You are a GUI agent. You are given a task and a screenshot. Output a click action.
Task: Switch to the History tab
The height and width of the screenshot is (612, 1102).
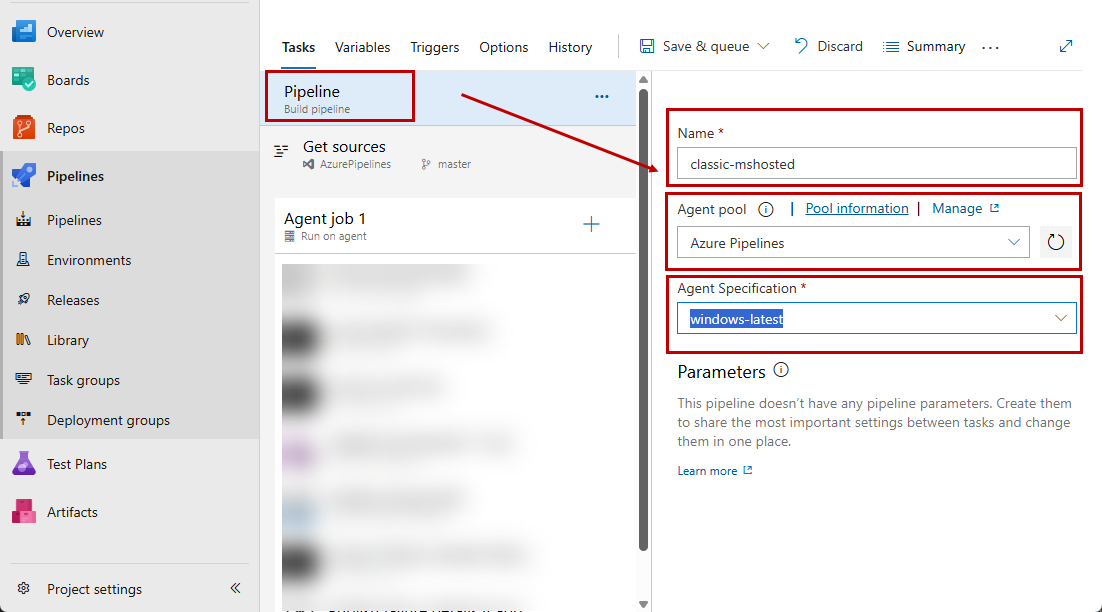570,47
